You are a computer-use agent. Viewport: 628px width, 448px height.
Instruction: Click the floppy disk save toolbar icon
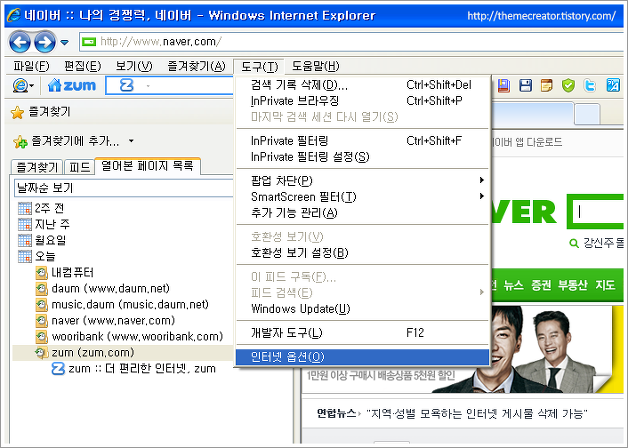coord(525,85)
